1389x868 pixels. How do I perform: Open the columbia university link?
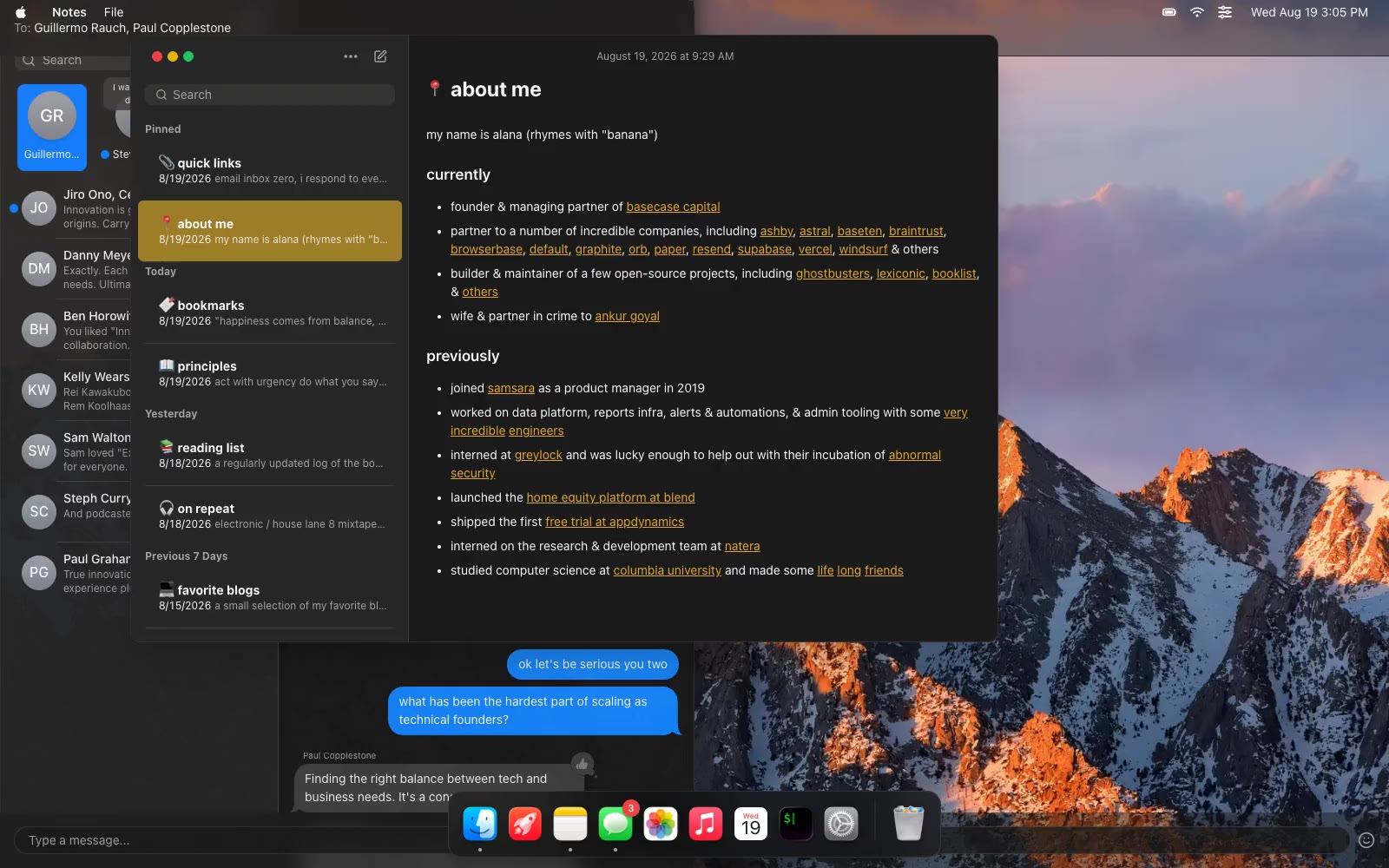coord(667,570)
